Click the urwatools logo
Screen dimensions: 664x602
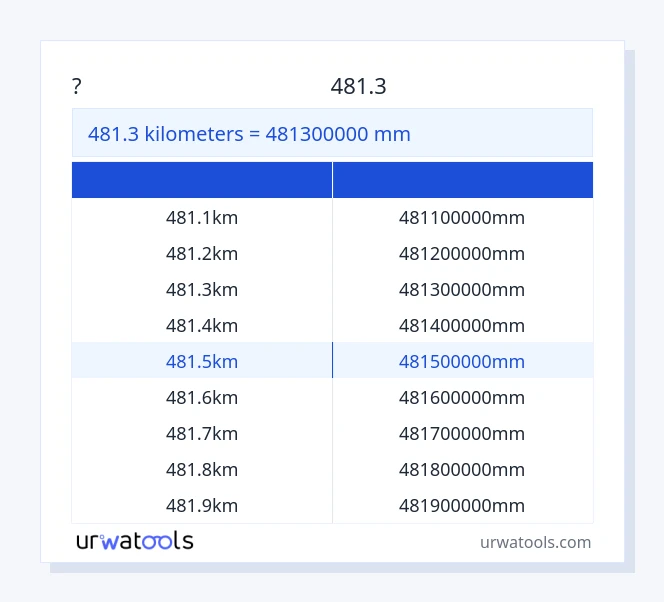(x=135, y=541)
